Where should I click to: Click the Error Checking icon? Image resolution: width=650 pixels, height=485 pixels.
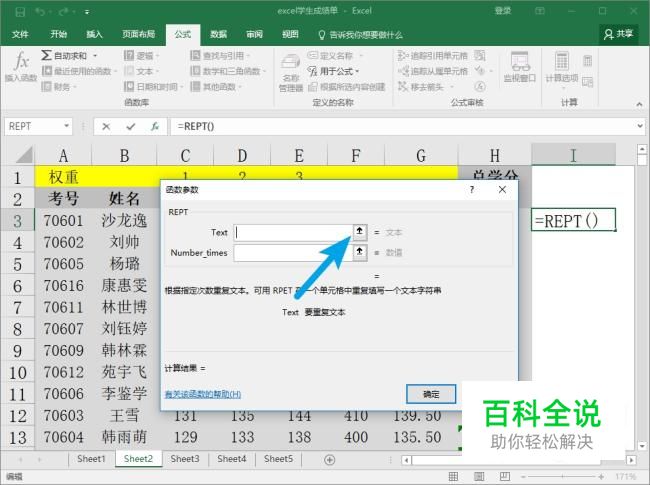480,71
